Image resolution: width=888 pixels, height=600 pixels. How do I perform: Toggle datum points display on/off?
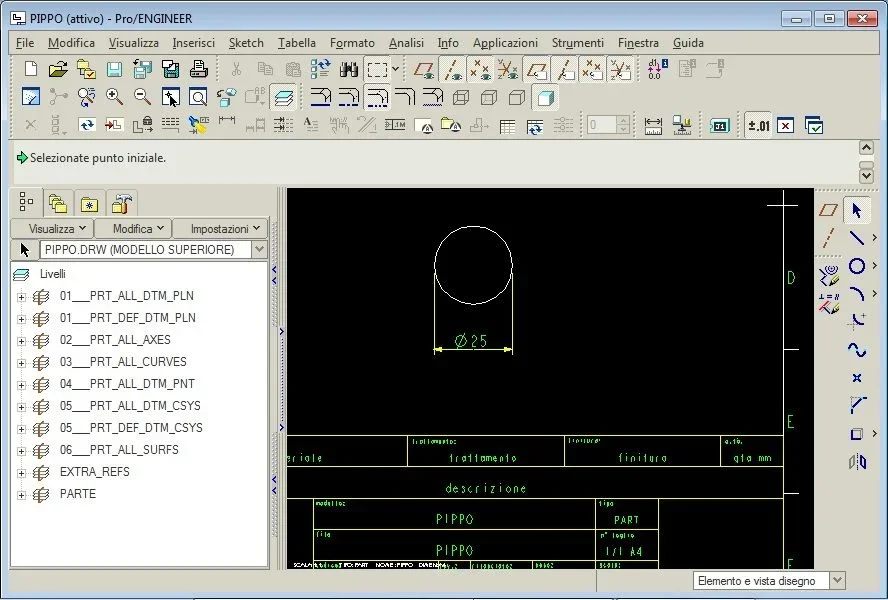(x=480, y=69)
